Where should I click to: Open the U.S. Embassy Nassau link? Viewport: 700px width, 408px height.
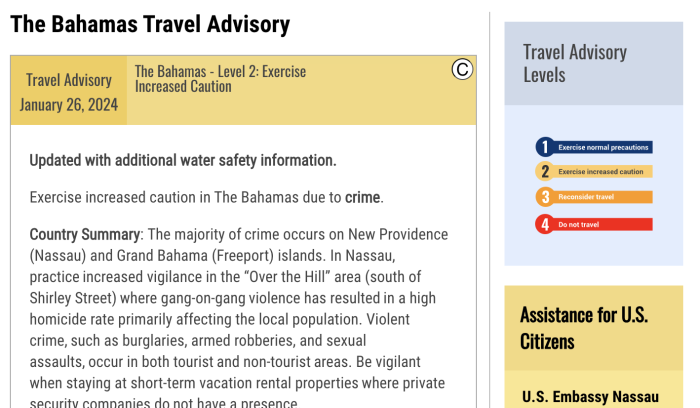pyautogui.click(x=590, y=397)
